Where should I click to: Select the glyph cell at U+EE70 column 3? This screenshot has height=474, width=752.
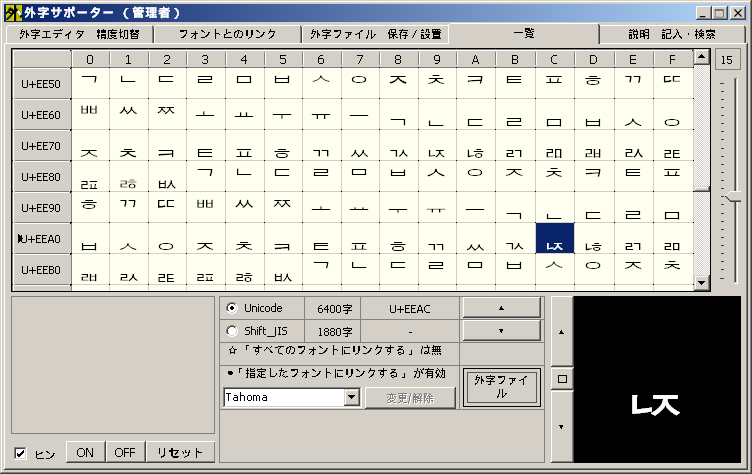click(205, 145)
